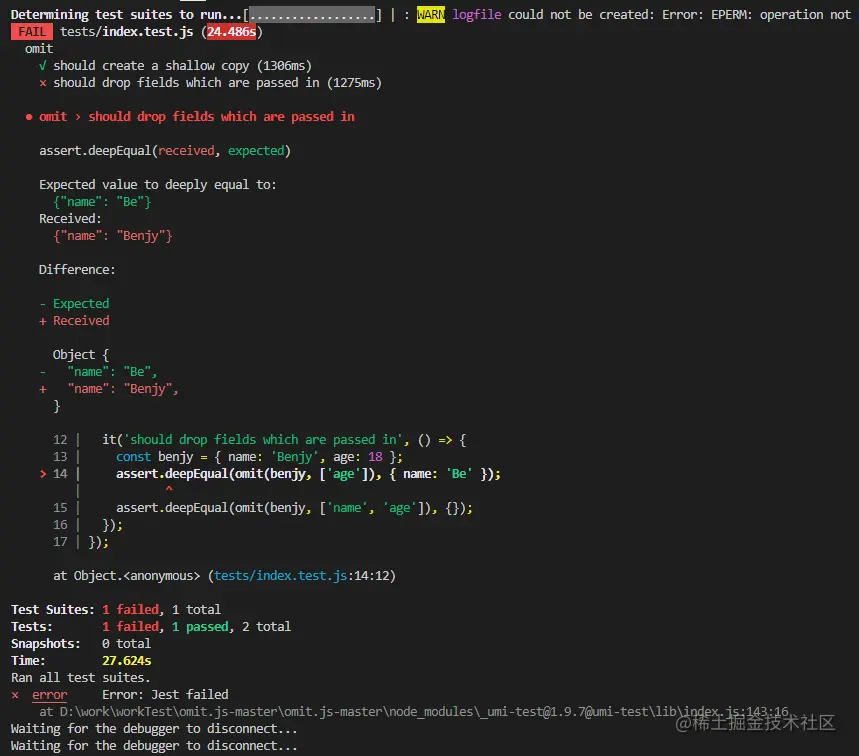Click the Time value 27.624s
This screenshot has height=756, width=859.
click(x=127, y=660)
